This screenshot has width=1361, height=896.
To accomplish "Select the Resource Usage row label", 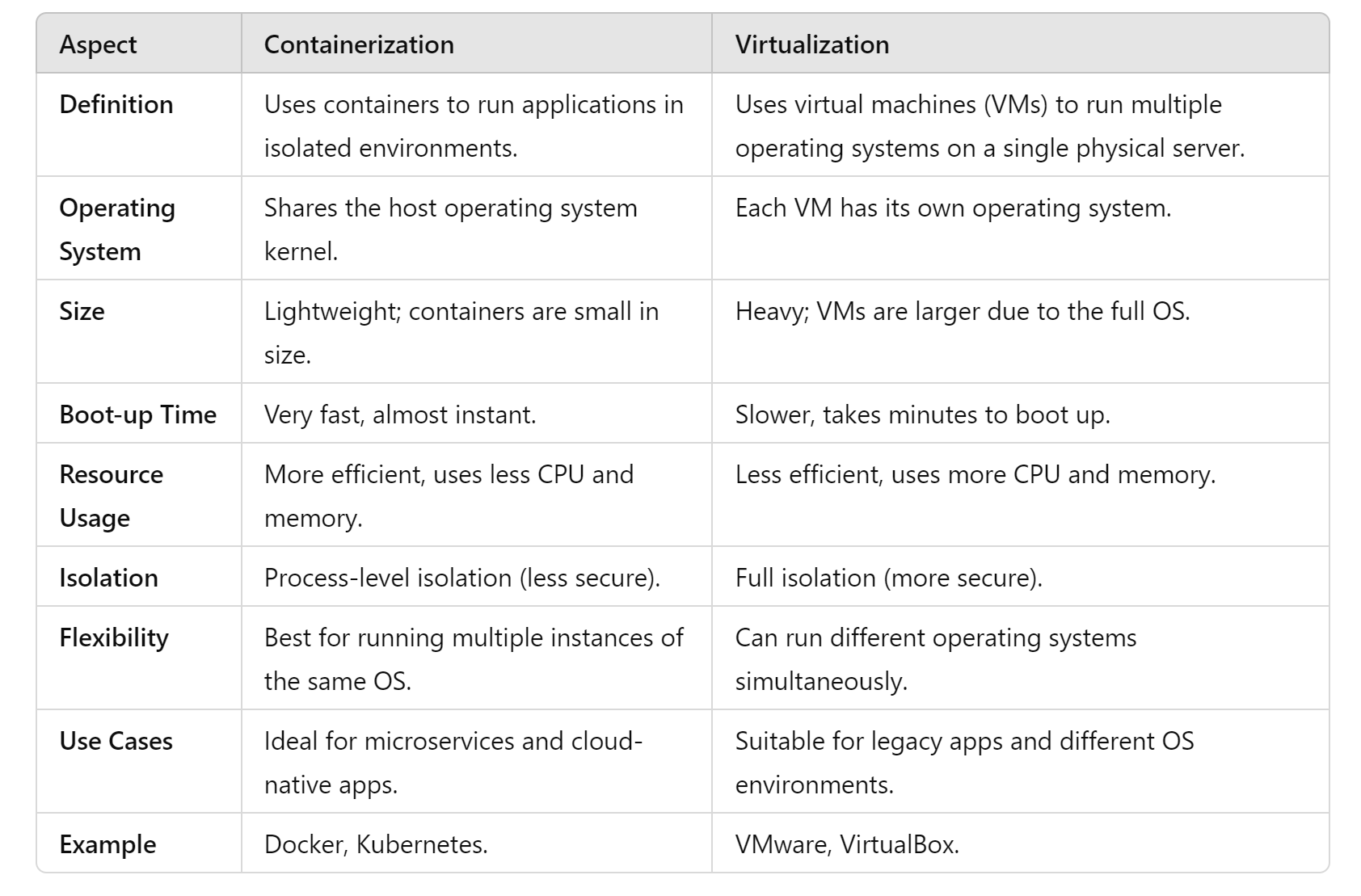I will point(112,496).
